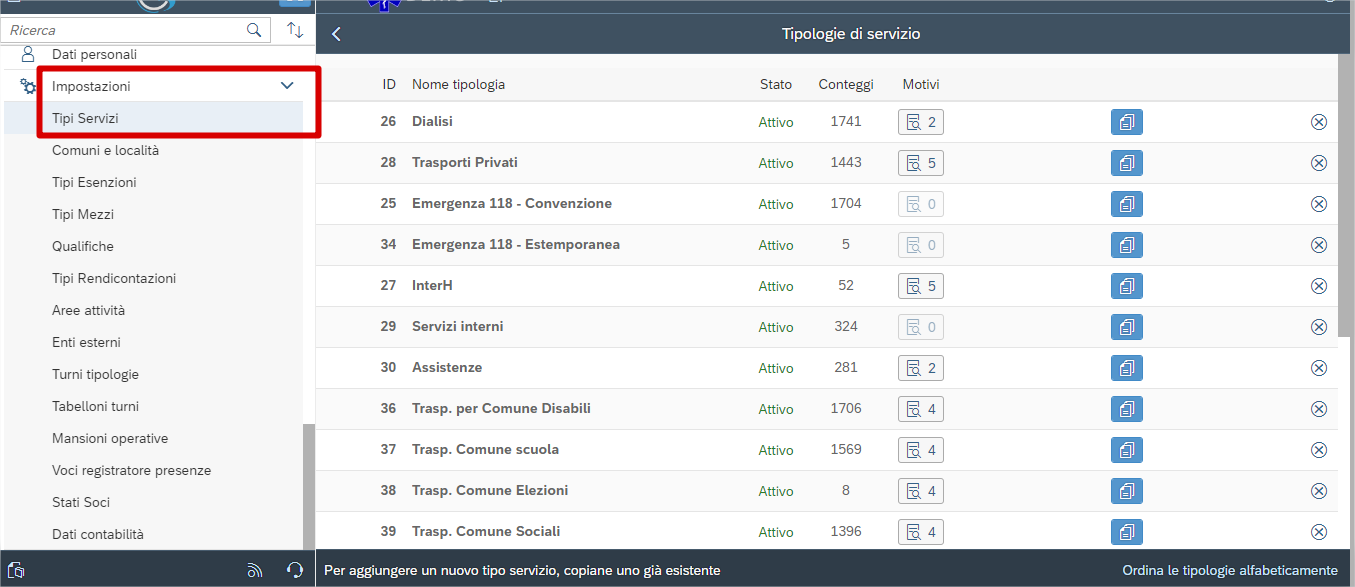Click the feed signal icon in sidebar footer
Viewport: 1355px width, 587px height.
255,571
